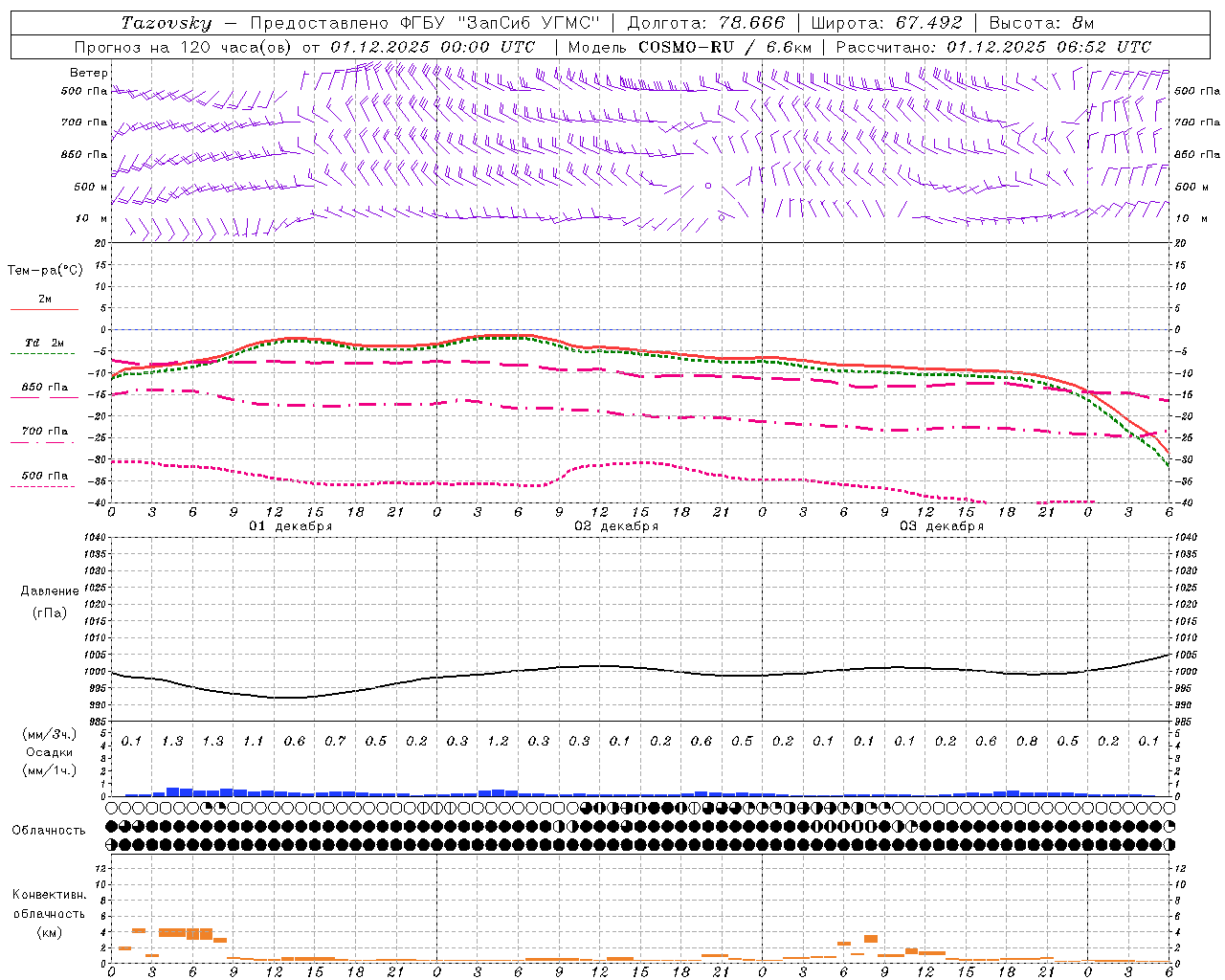Click the 985 label on right pressure axis

pyautogui.click(x=1184, y=722)
